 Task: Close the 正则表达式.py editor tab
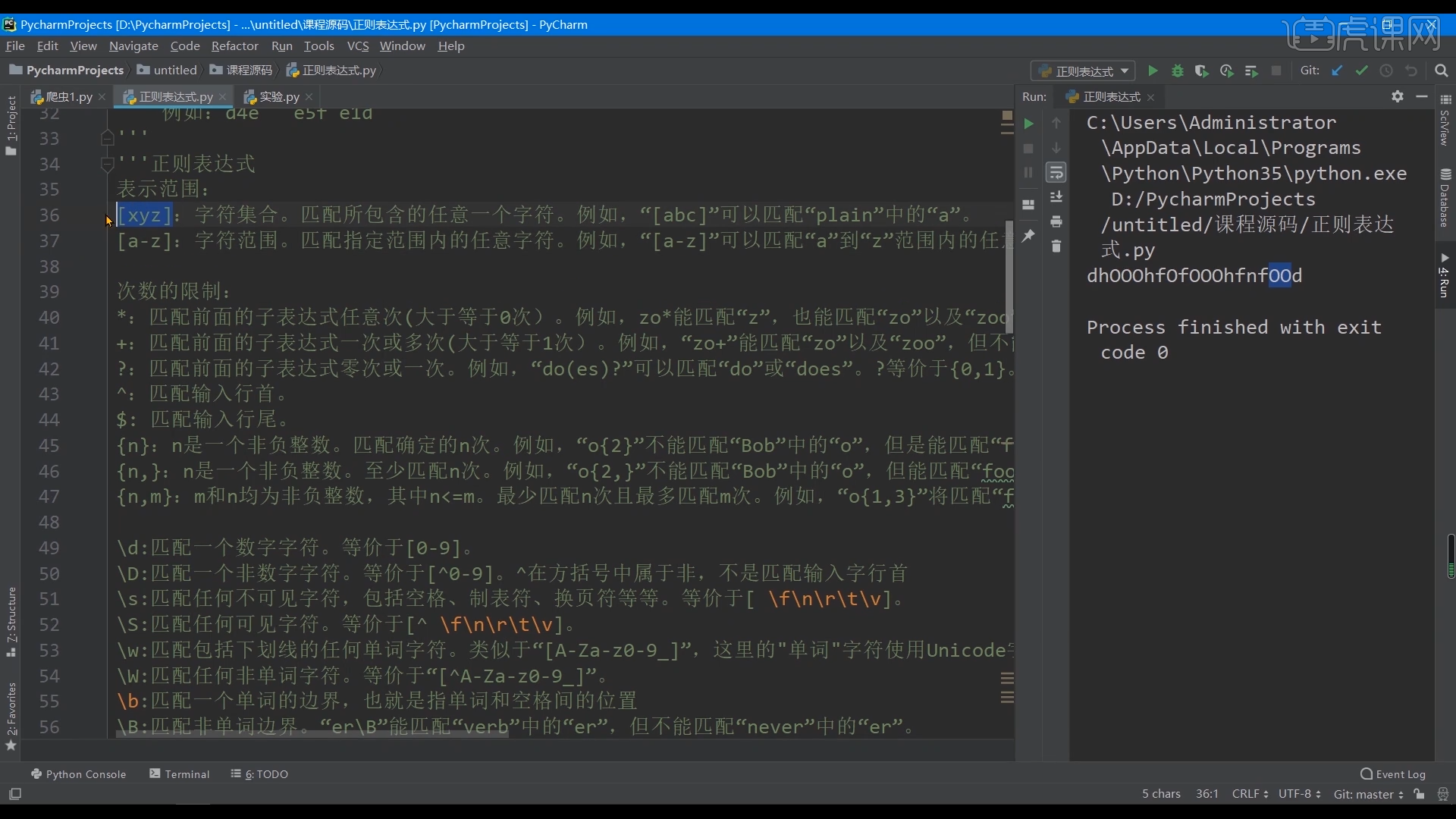[x=222, y=97]
